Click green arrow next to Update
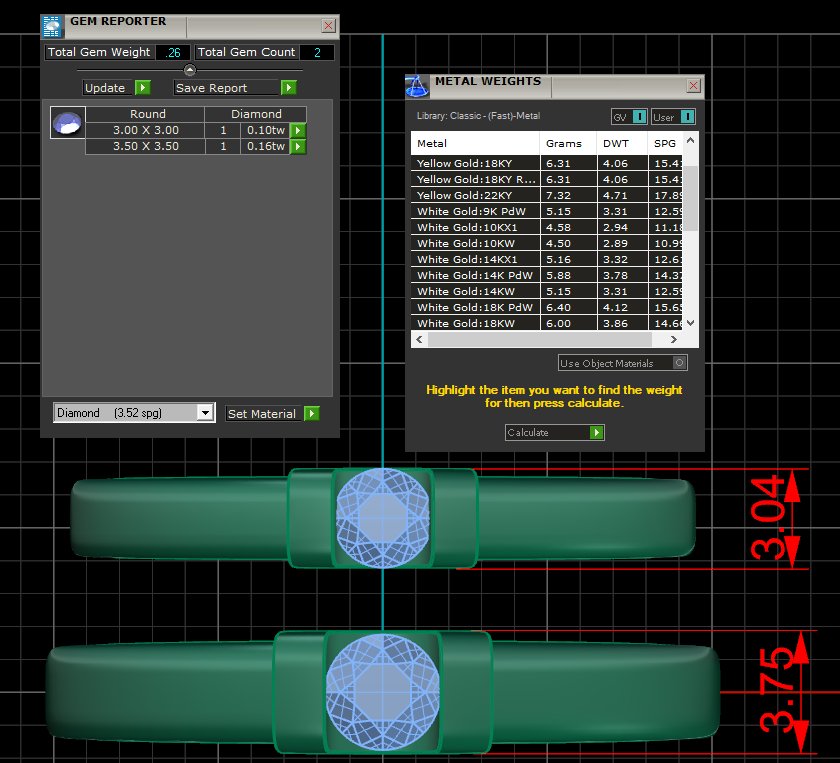Viewport: 840px width, 763px height. (142, 87)
